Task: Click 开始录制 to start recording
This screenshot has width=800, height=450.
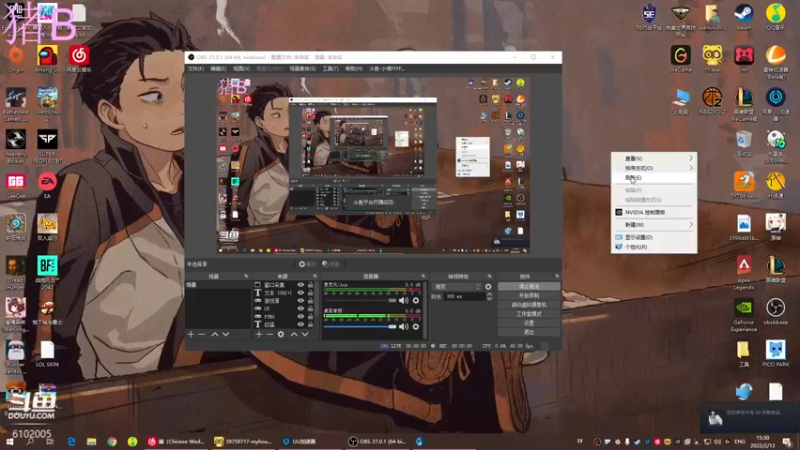Action: pyautogui.click(x=529, y=295)
